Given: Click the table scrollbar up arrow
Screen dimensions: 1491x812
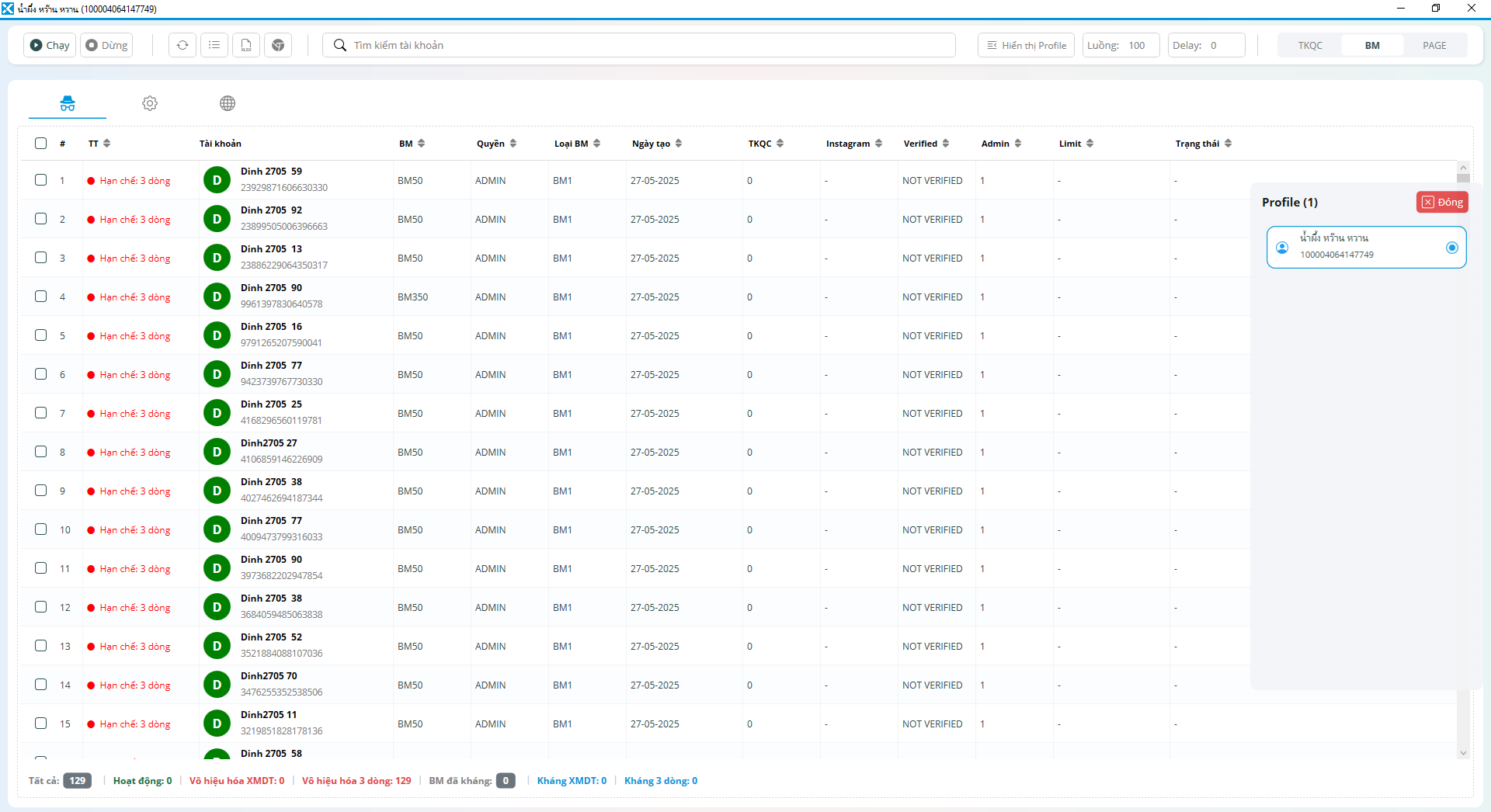Looking at the screenshot, I should tap(1463, 168).
